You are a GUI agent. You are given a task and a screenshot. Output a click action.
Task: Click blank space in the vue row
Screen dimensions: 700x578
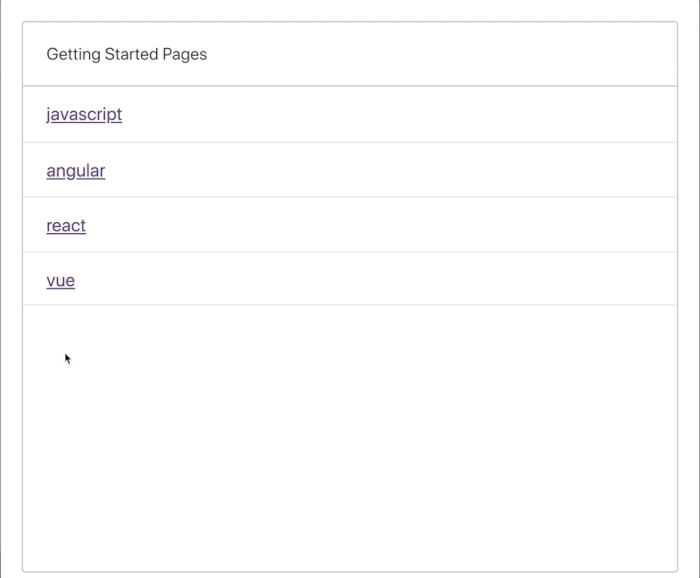375,280
